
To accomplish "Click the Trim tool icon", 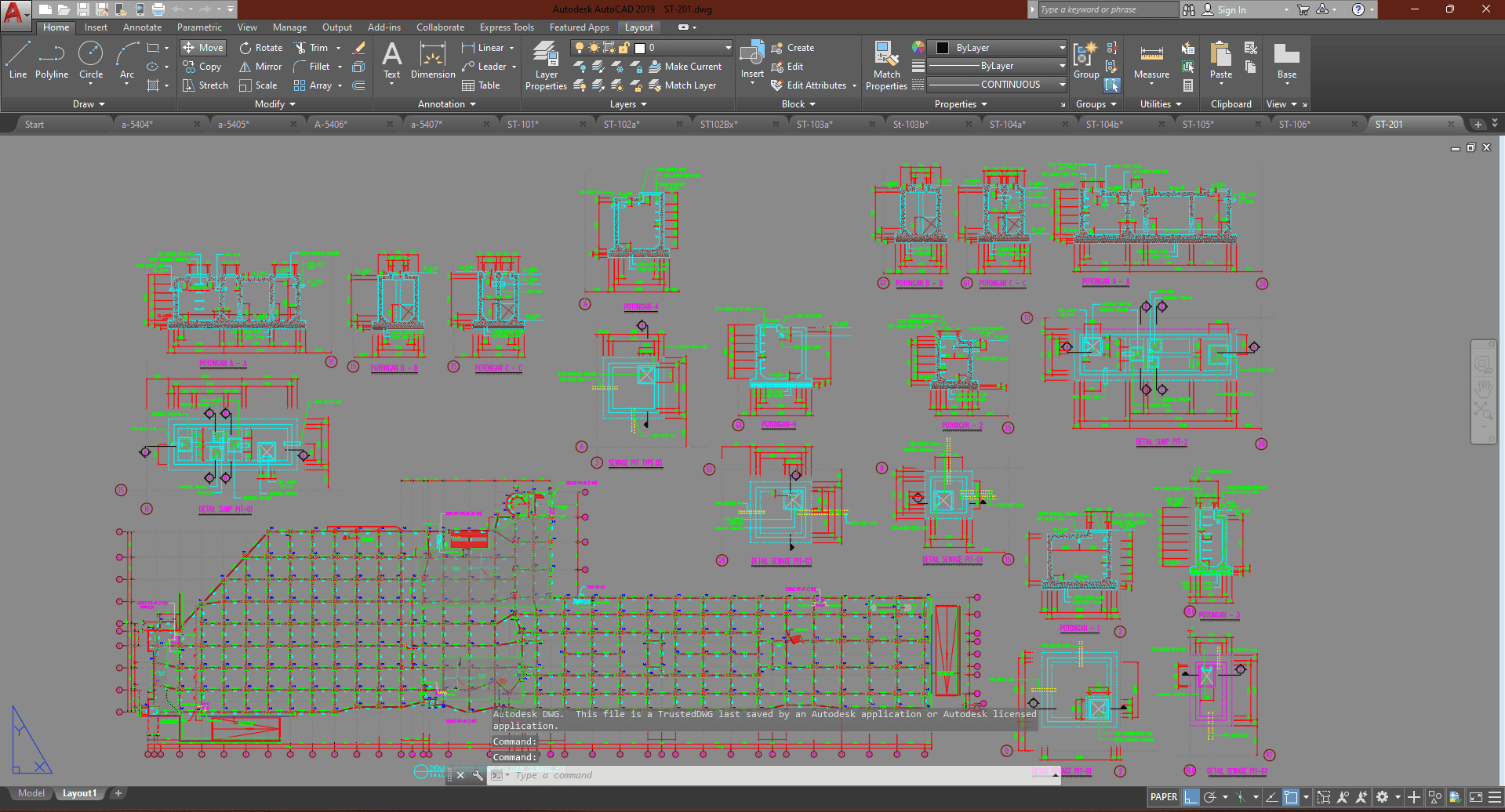I will (300, 48).
